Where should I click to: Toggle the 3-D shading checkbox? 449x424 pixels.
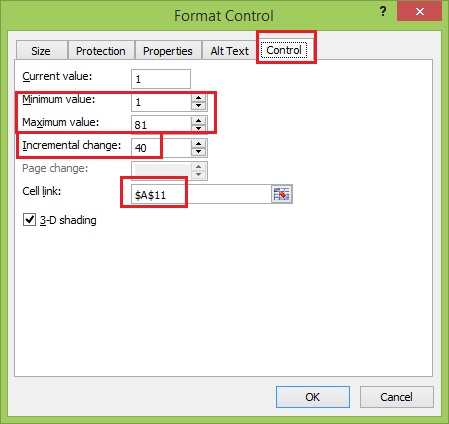(x=29, y=220)
